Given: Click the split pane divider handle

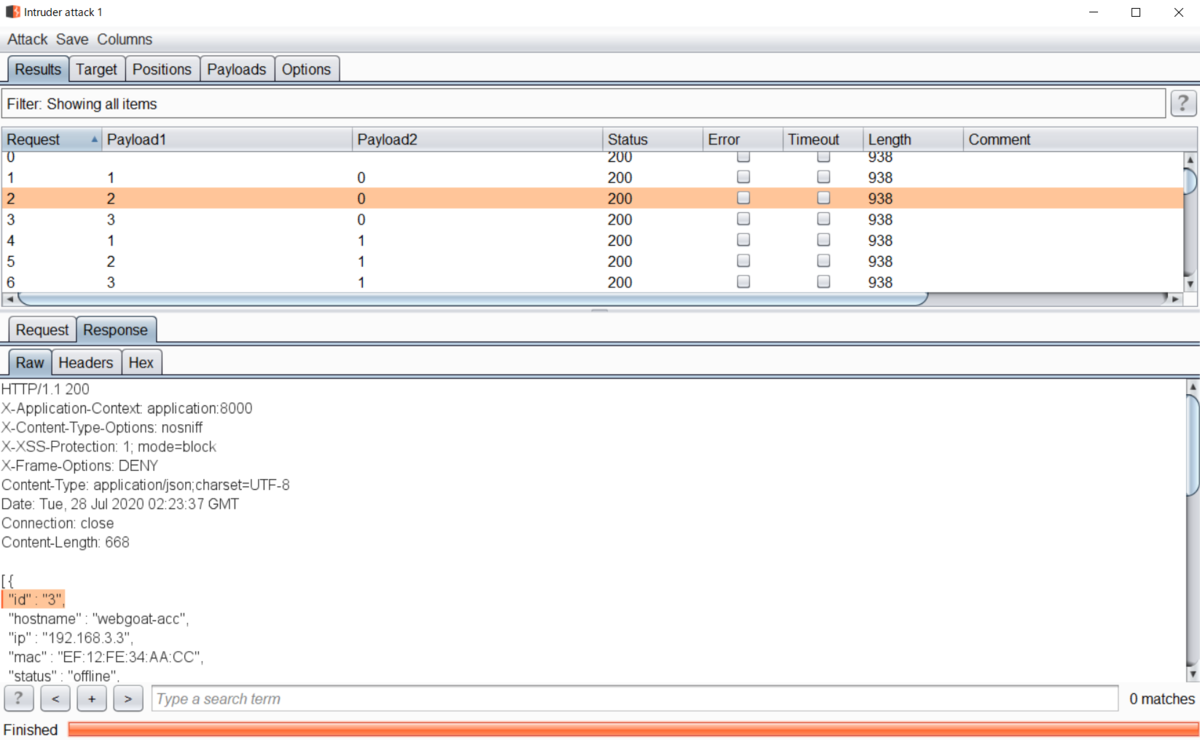Looking at the screenshot, I should [x=600, y=311].
